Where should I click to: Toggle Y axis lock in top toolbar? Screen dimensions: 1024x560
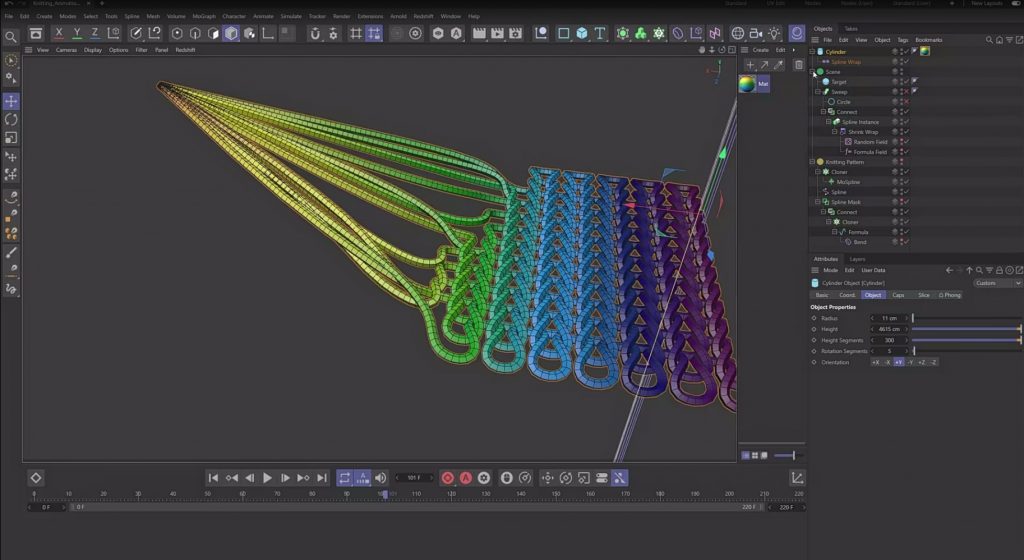76,33
